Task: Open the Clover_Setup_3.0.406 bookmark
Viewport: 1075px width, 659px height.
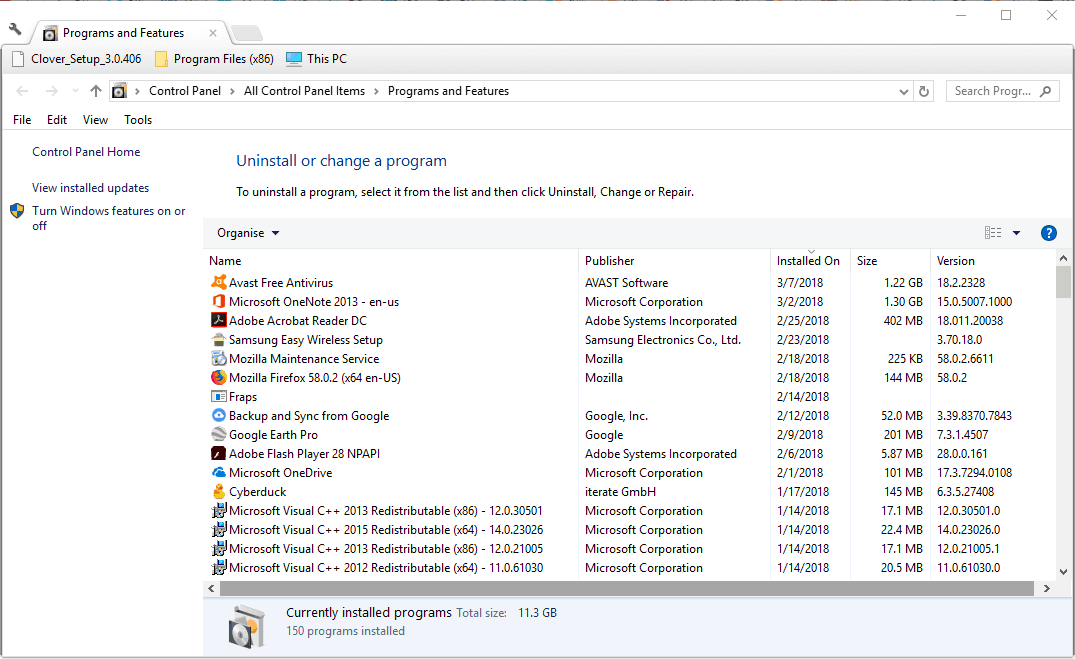Action: pos(77,59)
